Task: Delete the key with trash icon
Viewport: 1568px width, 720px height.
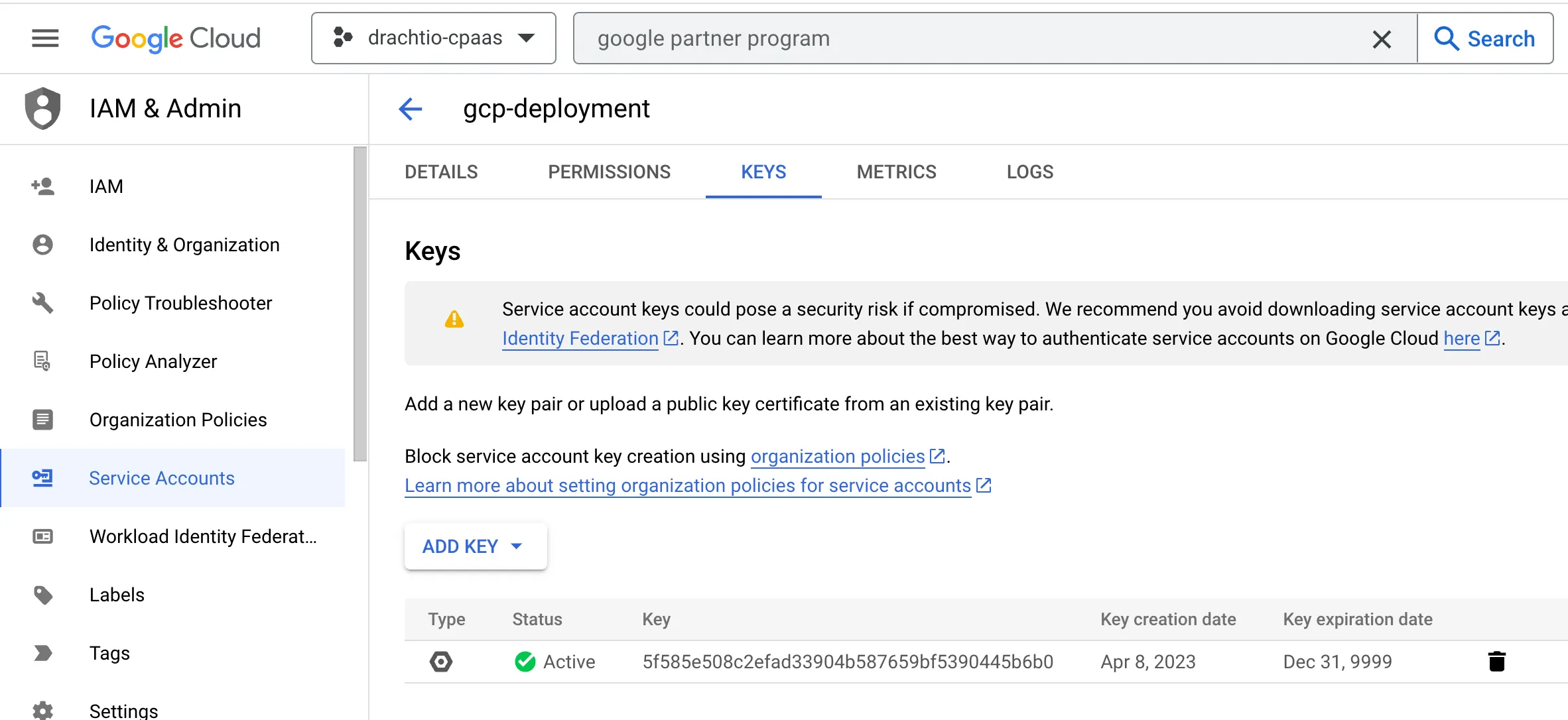Action: (1497, 662)
